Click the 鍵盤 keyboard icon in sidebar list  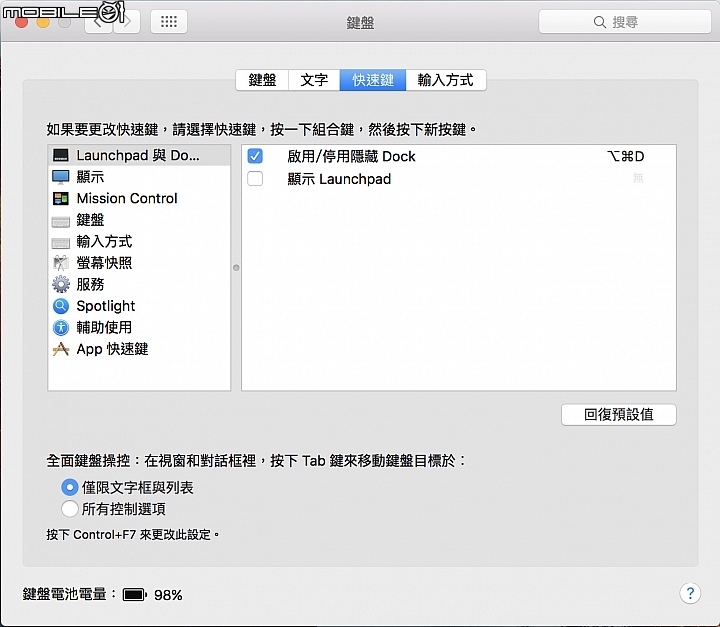(x=61, y=221)
